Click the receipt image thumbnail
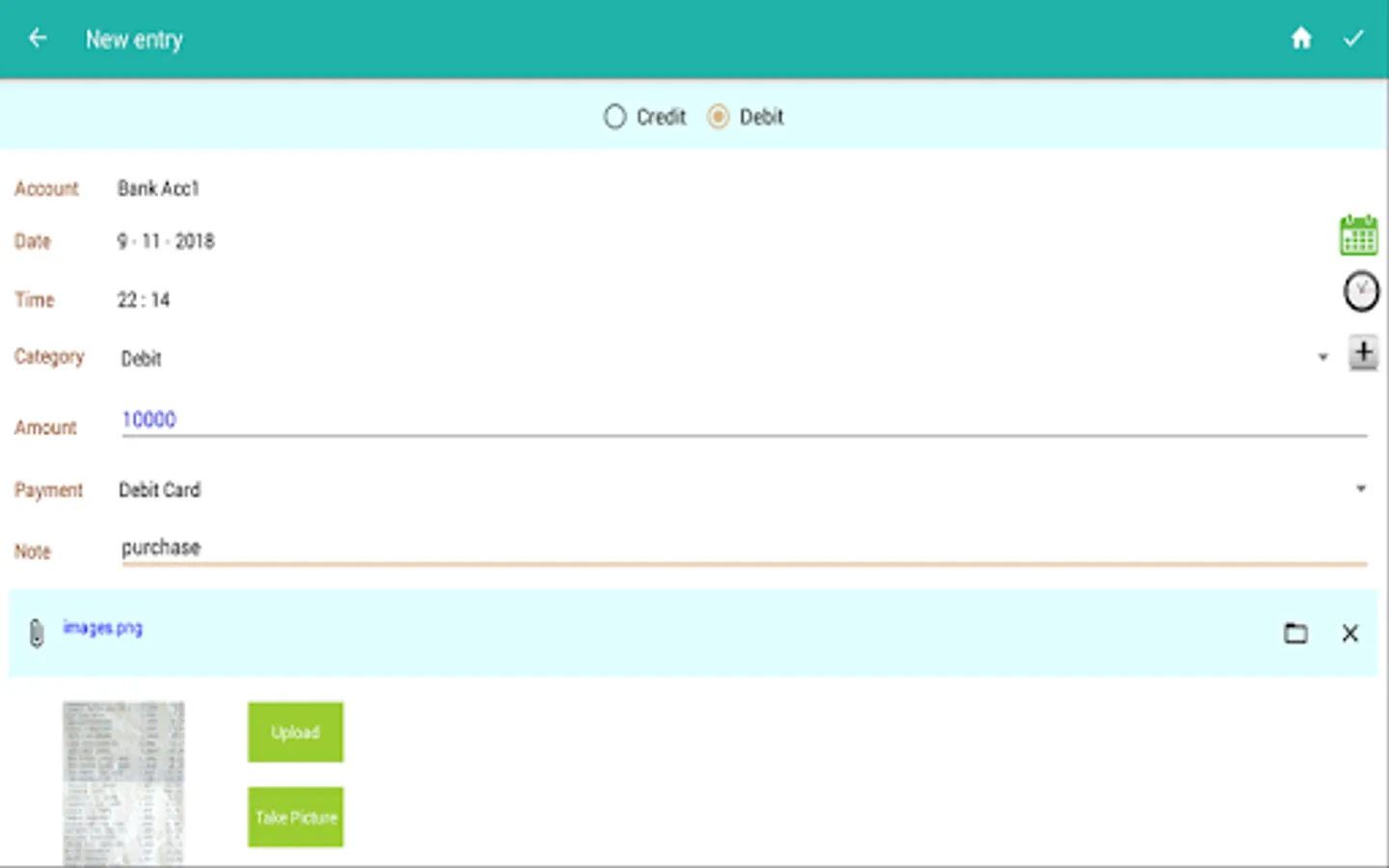 coord(123,781)
